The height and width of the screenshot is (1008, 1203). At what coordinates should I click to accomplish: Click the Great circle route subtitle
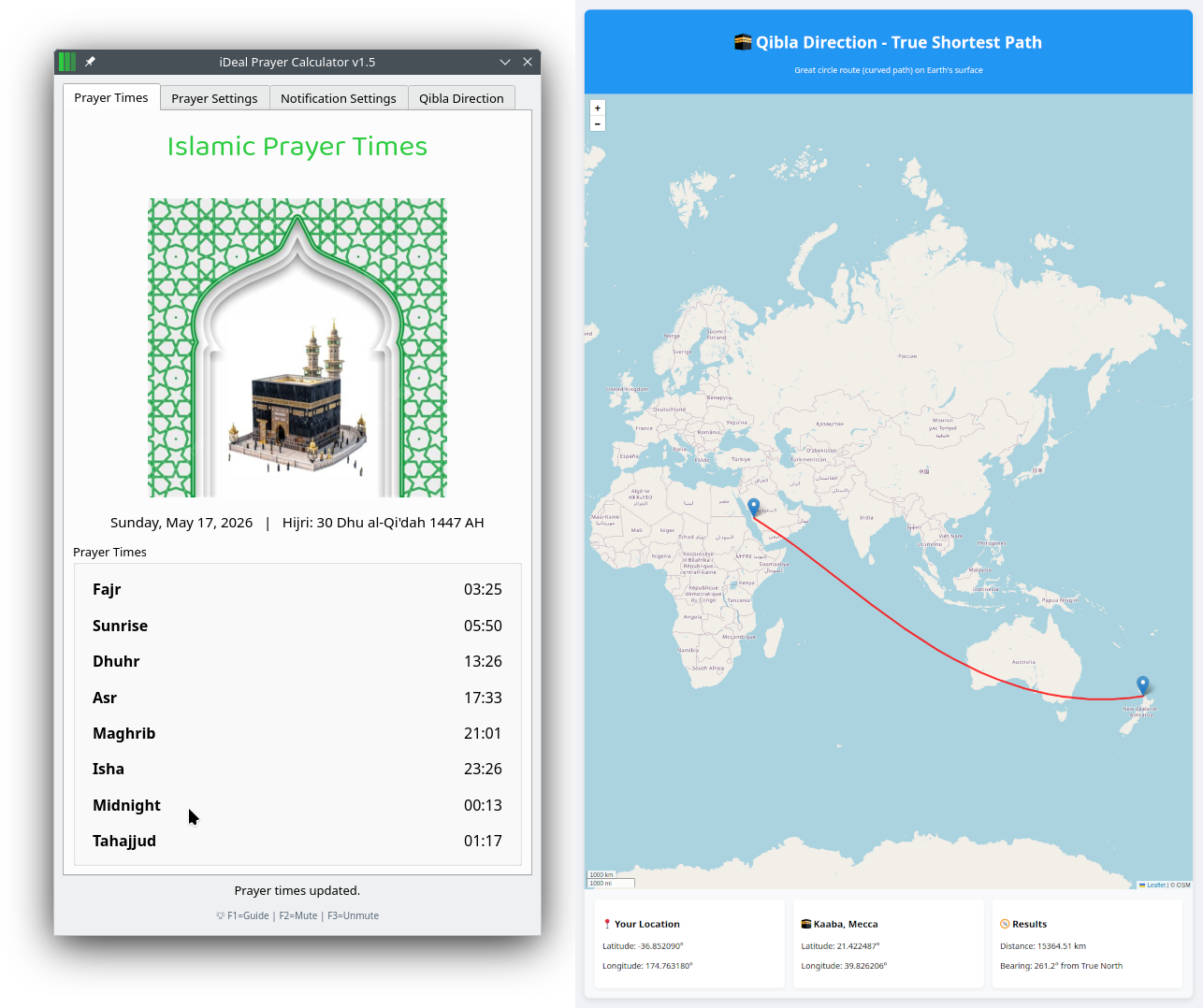889,70
